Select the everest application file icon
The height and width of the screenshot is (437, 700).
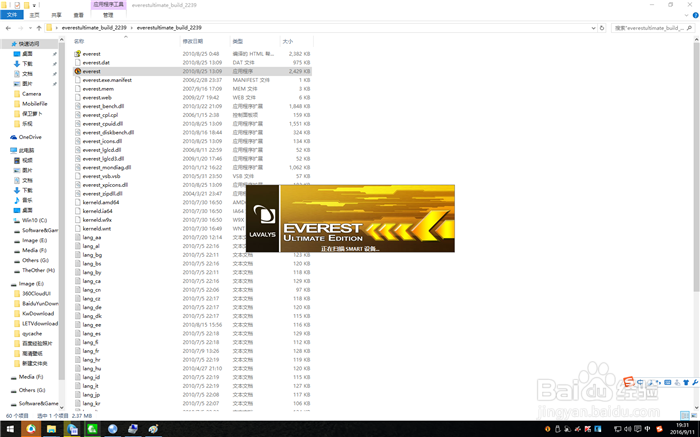pyautogui.click(x=78, y=71)
